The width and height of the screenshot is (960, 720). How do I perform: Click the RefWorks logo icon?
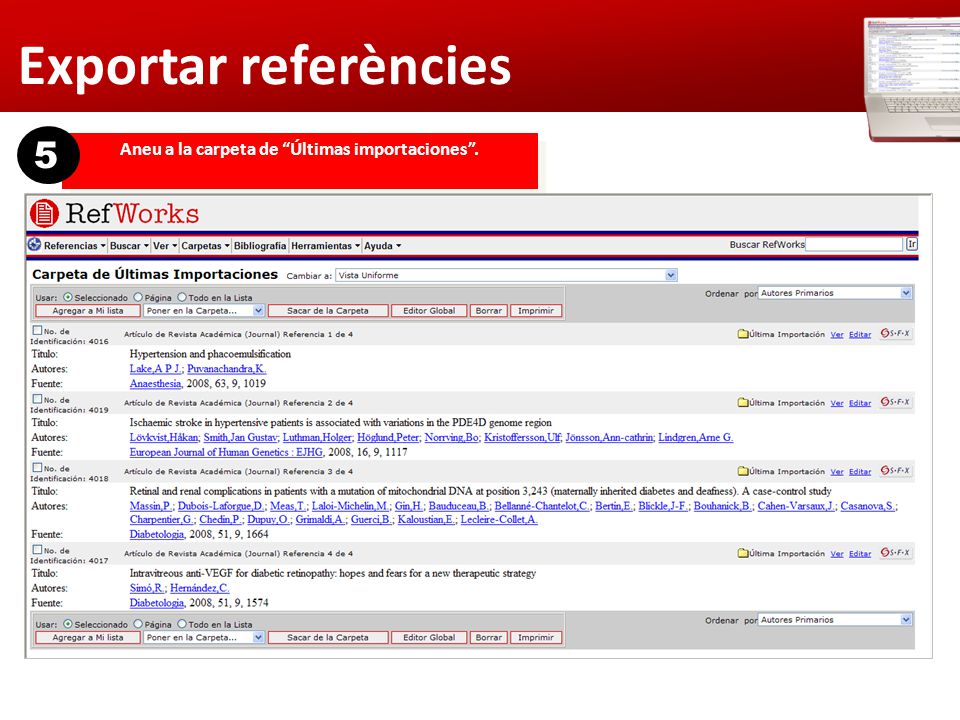tap(44, 214)
